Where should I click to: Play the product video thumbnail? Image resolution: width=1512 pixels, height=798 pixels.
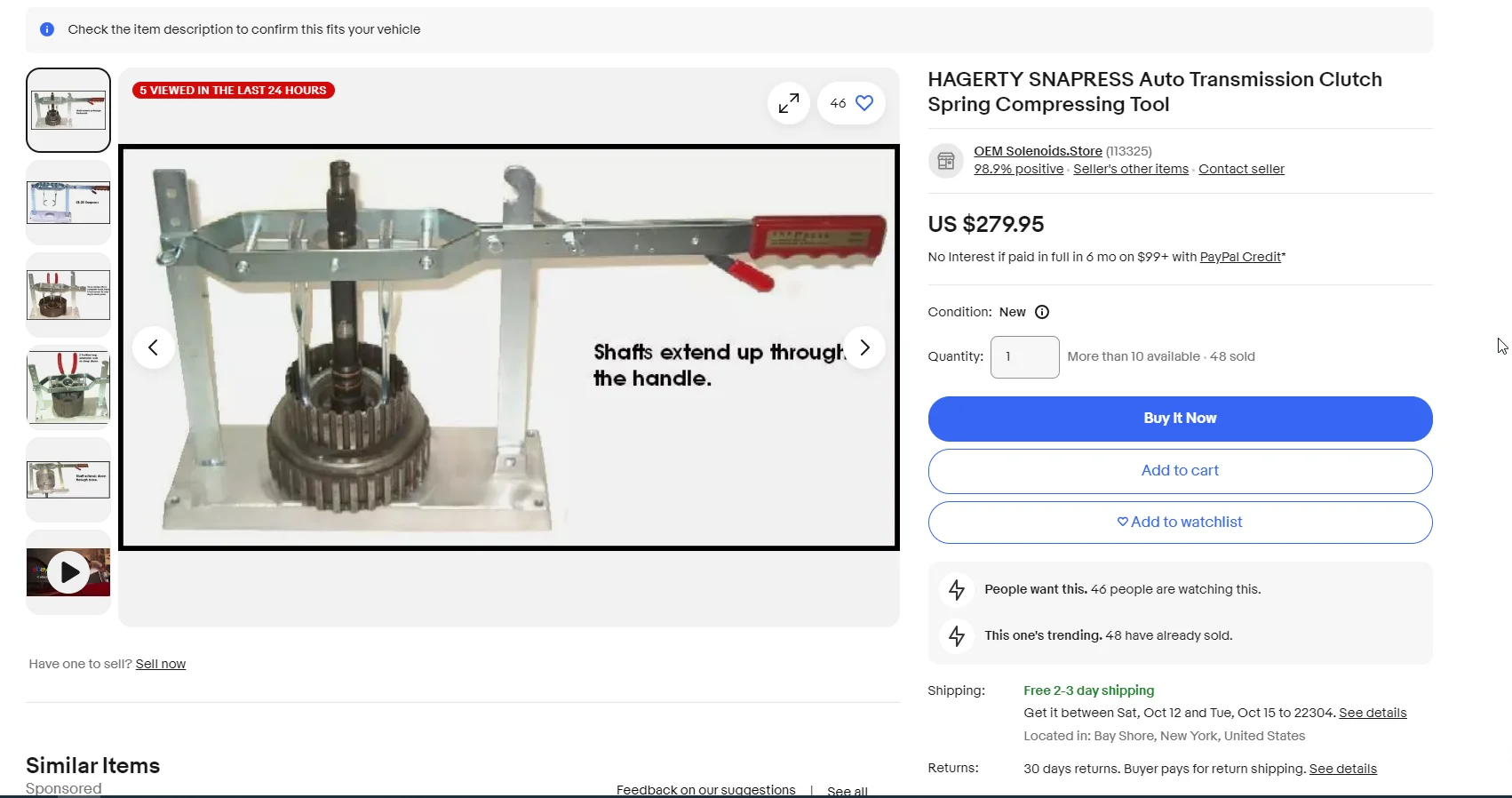(x=68, y=572)
